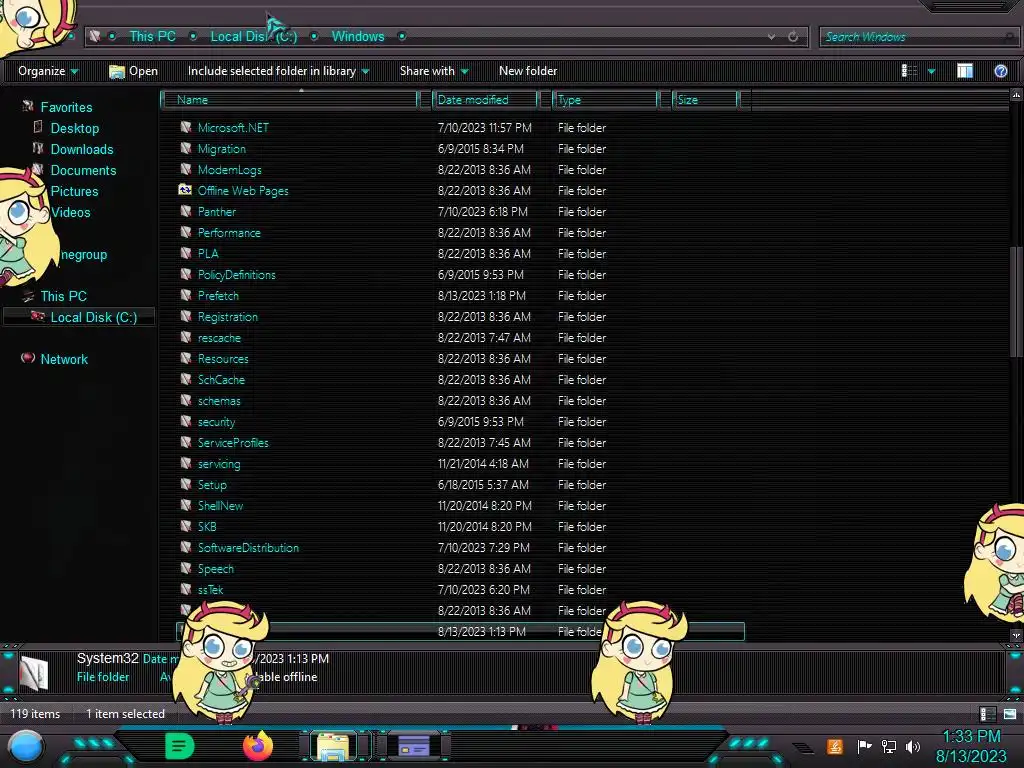Image resolution: width=1024 pixels, height=768 pixels.
Task: Select the Speech folder name
Action: pos(216,569)
